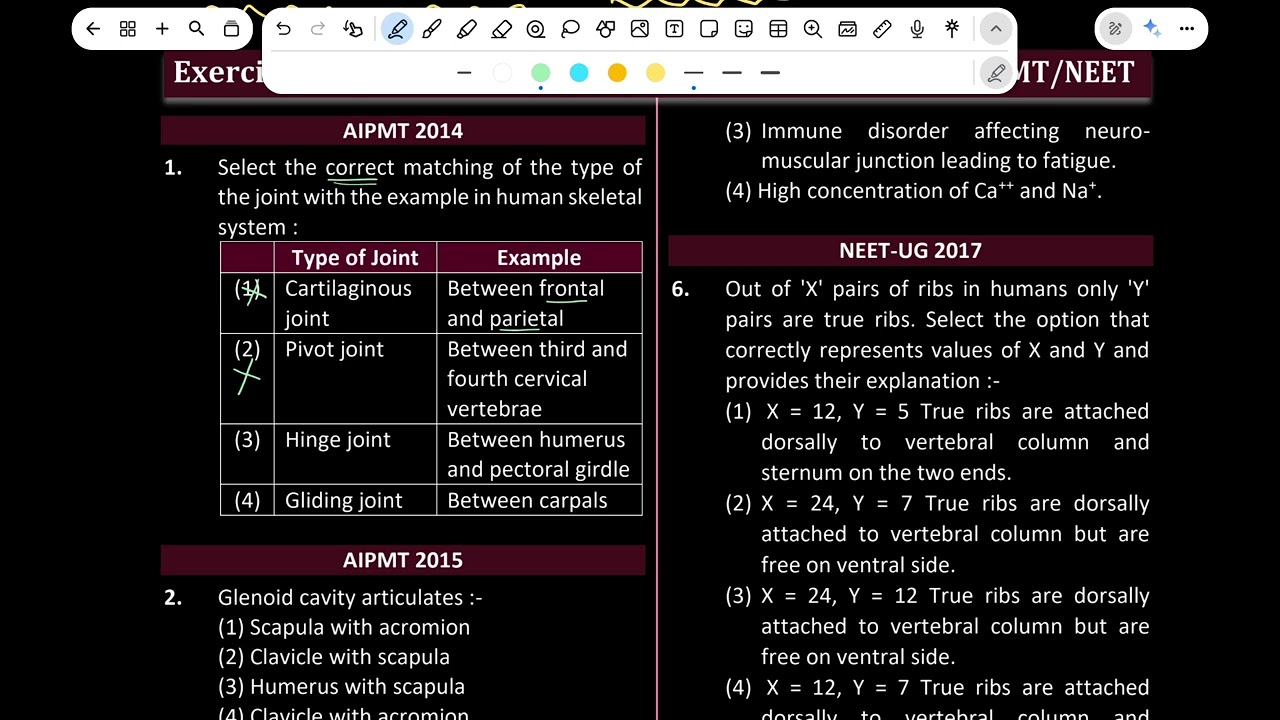Pick the orange color swatch
The width and height of the screenshot is (1280, 720).
coord(617,73)
